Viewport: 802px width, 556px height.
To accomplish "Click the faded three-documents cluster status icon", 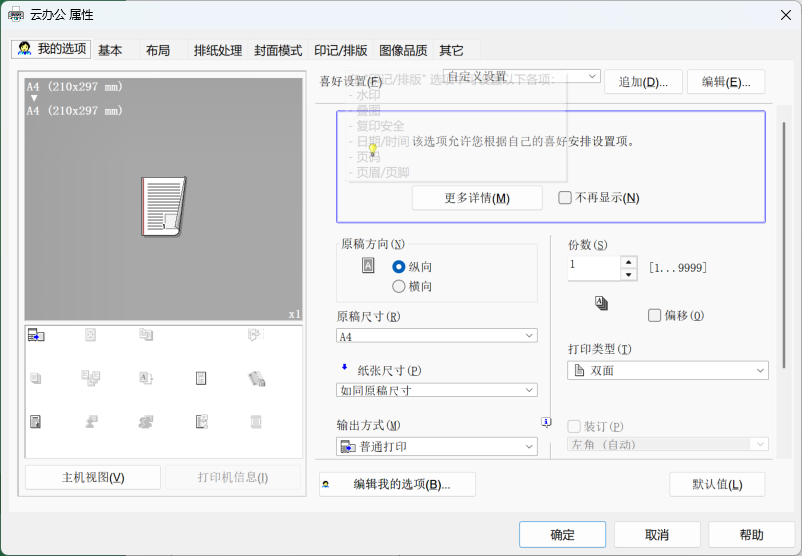I will pos(91,379).
